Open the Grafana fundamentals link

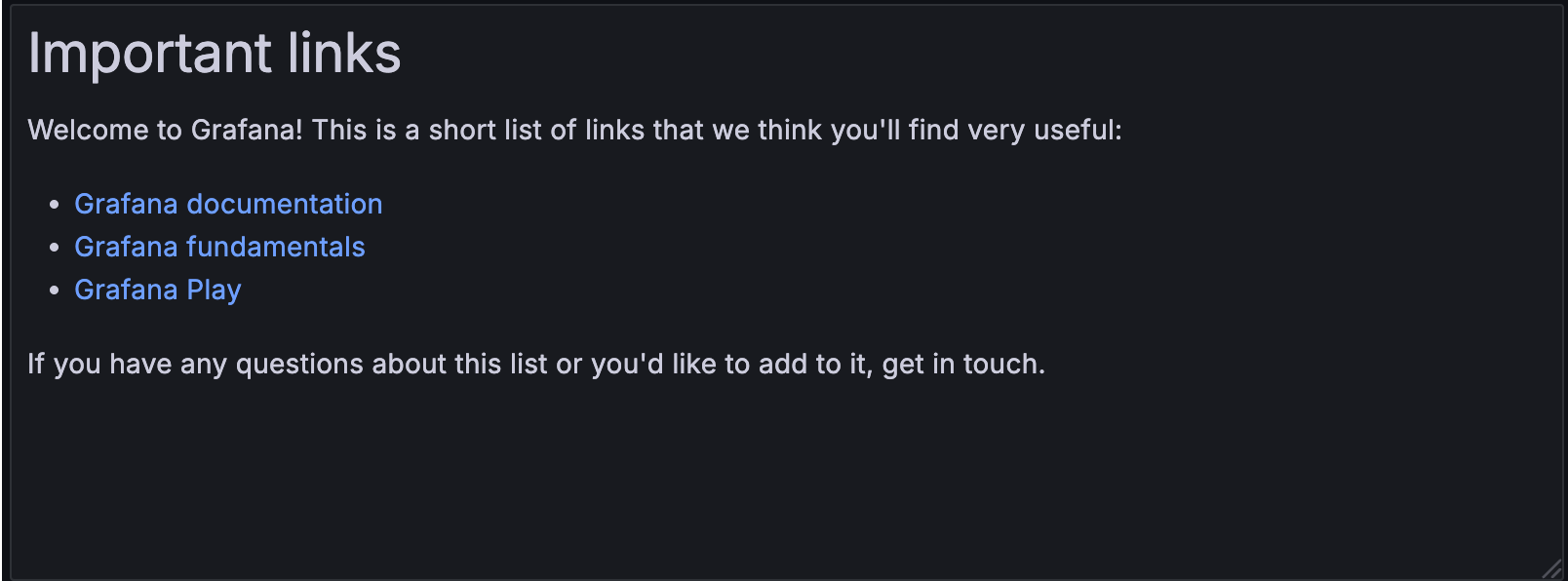point(219,248)
